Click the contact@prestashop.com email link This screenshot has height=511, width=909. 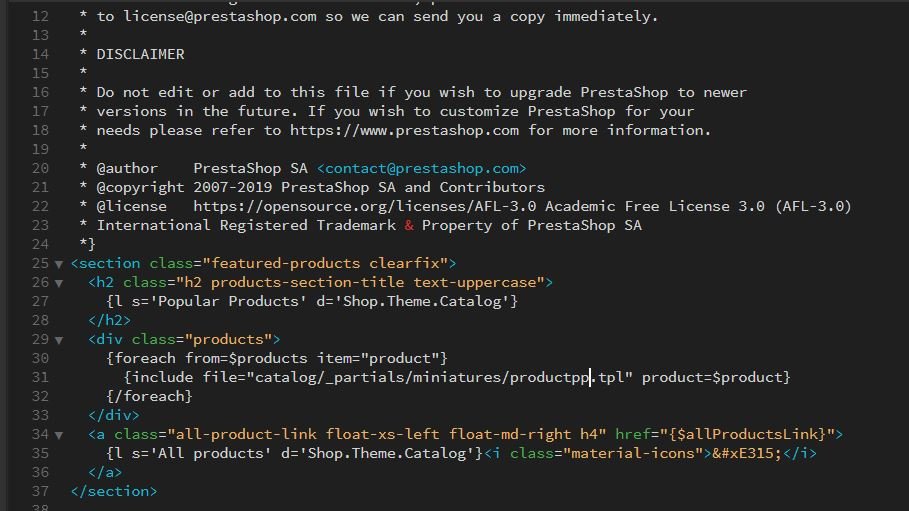click(x=421, y=168)
